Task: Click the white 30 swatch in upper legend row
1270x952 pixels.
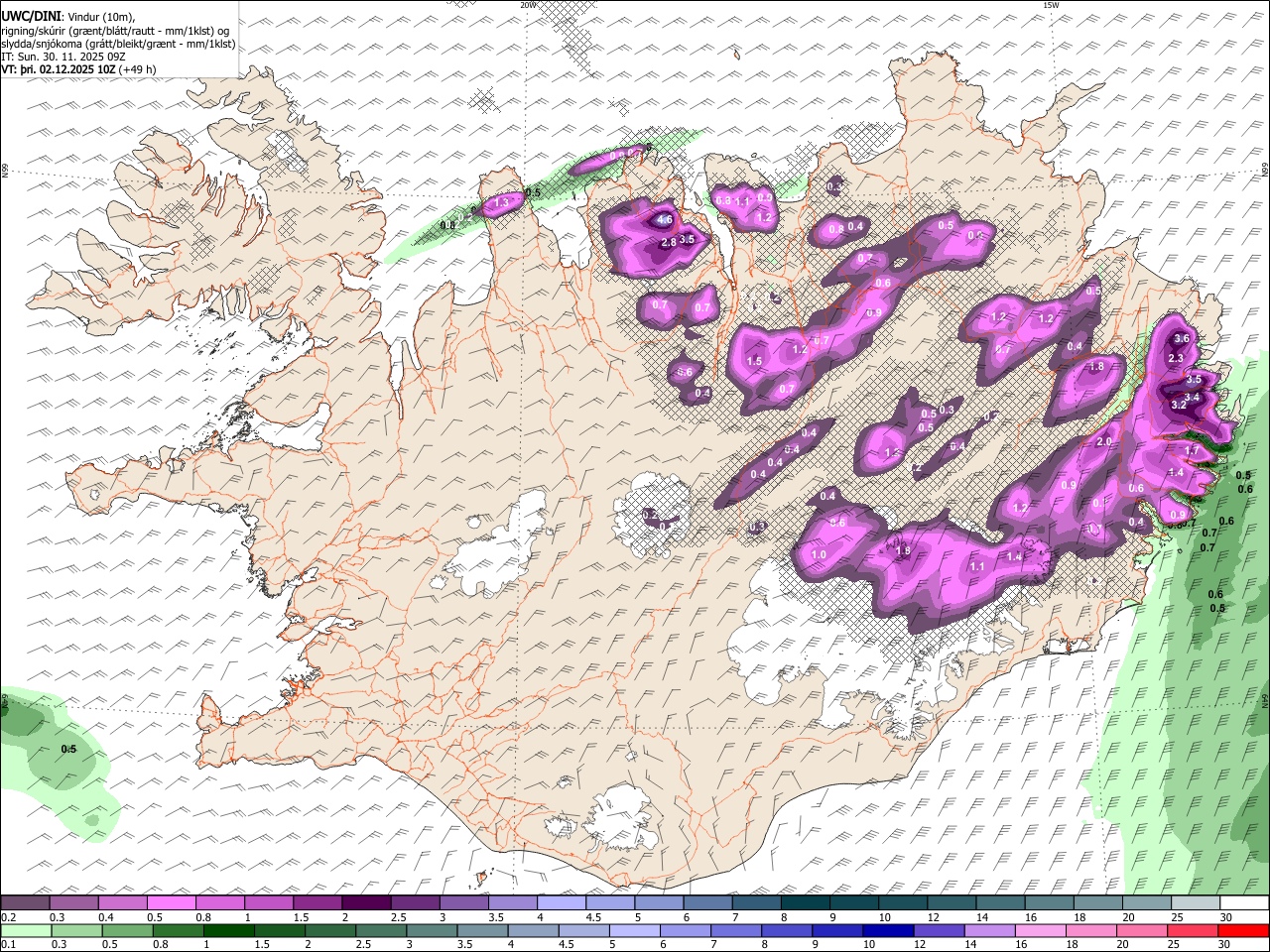Action: [1244, 903]
